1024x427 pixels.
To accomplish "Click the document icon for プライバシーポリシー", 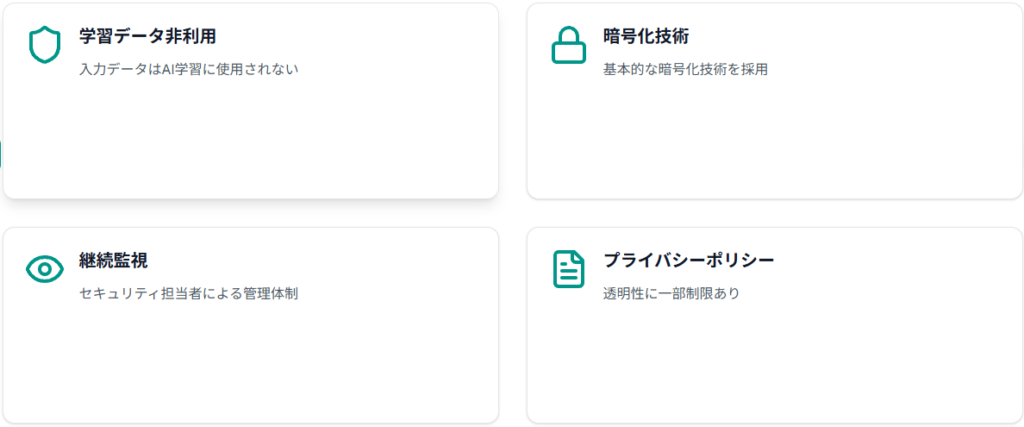I will (568, 269).
